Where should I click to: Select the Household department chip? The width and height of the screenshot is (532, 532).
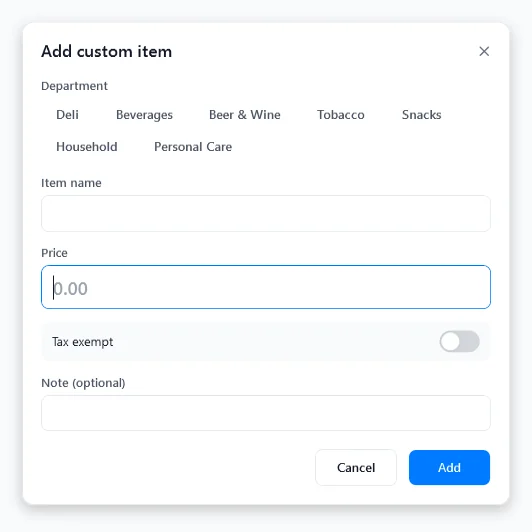click(x=87, y=147)
